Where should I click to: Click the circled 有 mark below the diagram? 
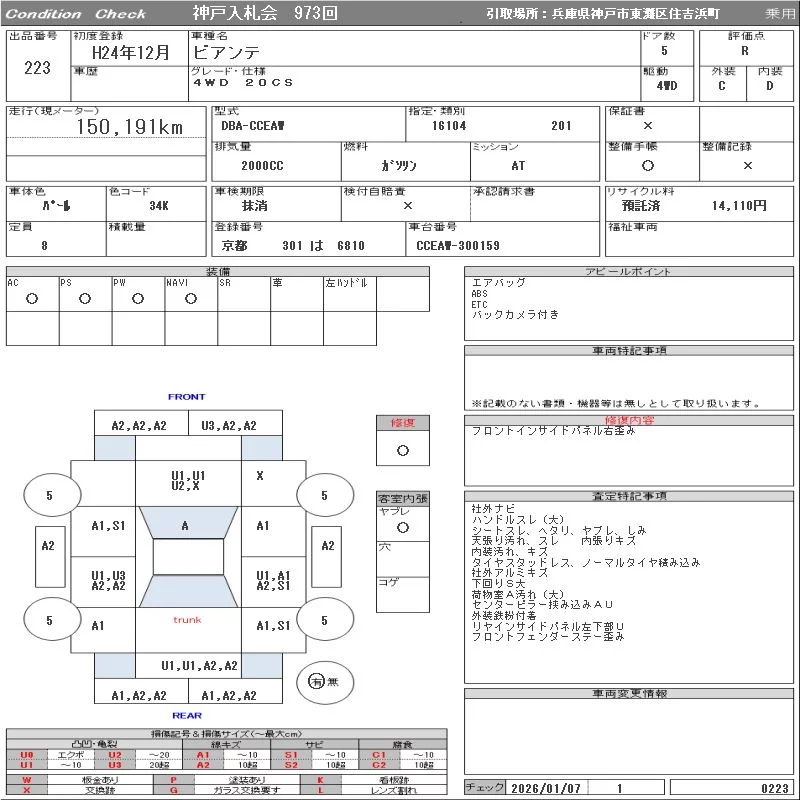coord(317,681)
